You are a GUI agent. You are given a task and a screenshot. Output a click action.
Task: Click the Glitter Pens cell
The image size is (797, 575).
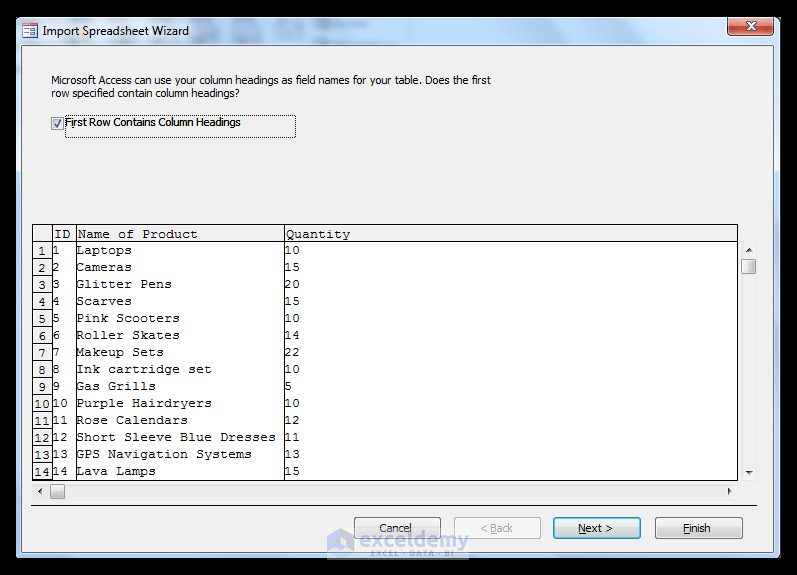pos(180,284)
